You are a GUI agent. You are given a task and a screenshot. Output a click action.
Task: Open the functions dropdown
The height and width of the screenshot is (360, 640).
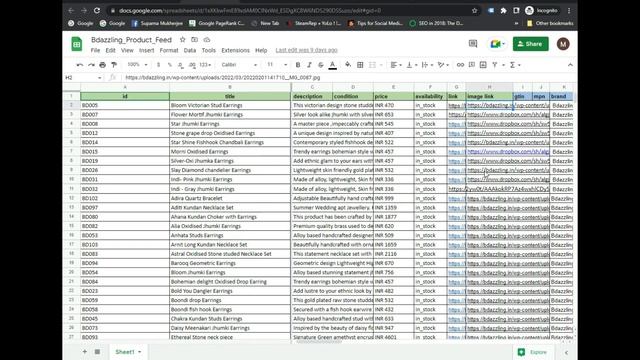coord(515,65)
